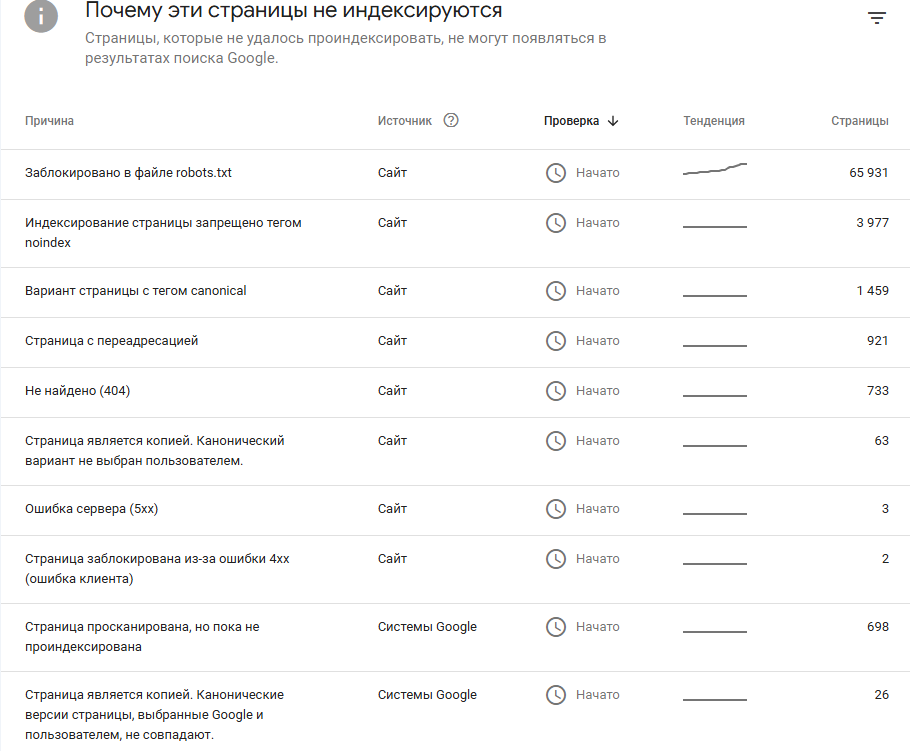The width and height of the screenshot is (910, 751).
Task: Click the Источник help question-mark icon
Action: (x=451, y=120)
